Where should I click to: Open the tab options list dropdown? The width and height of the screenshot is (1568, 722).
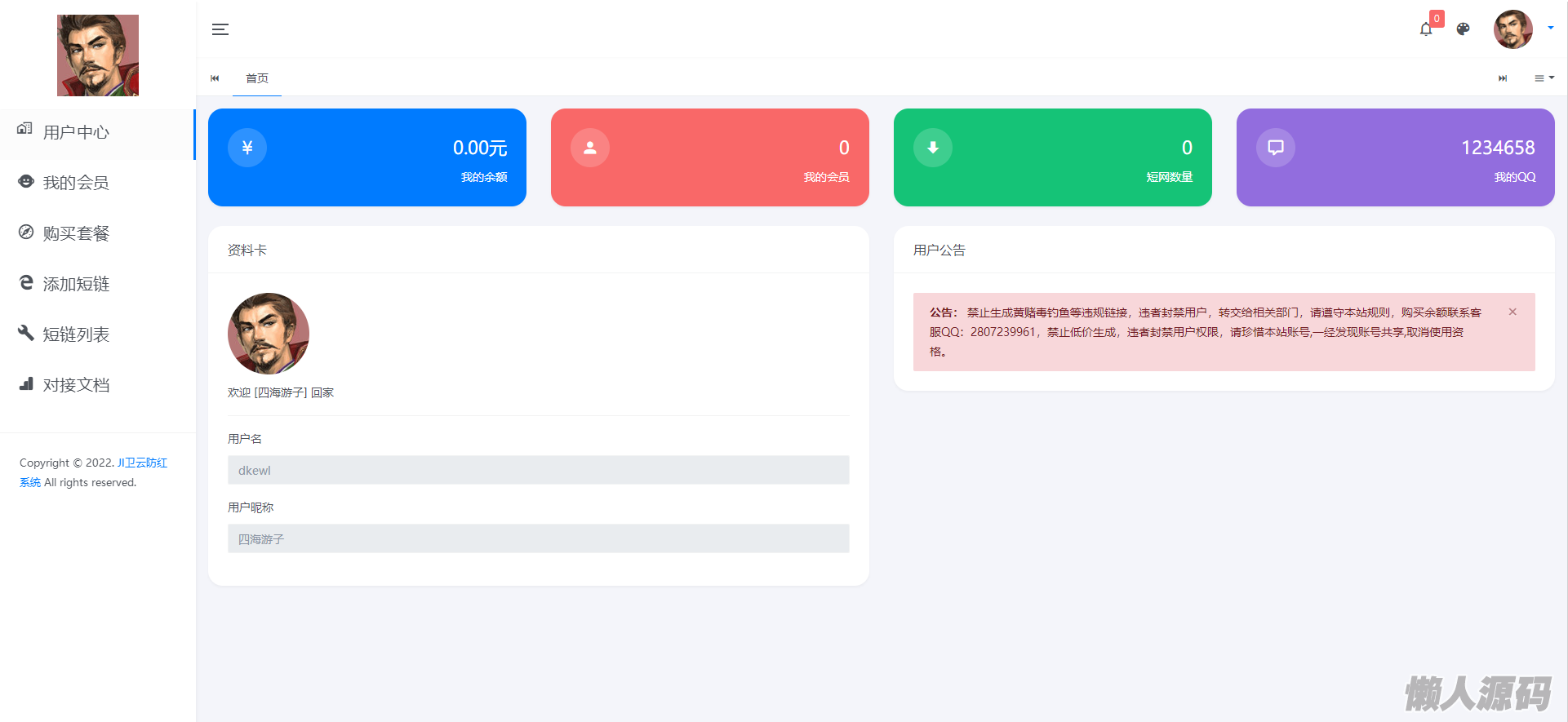click(x=1544, y=78)
